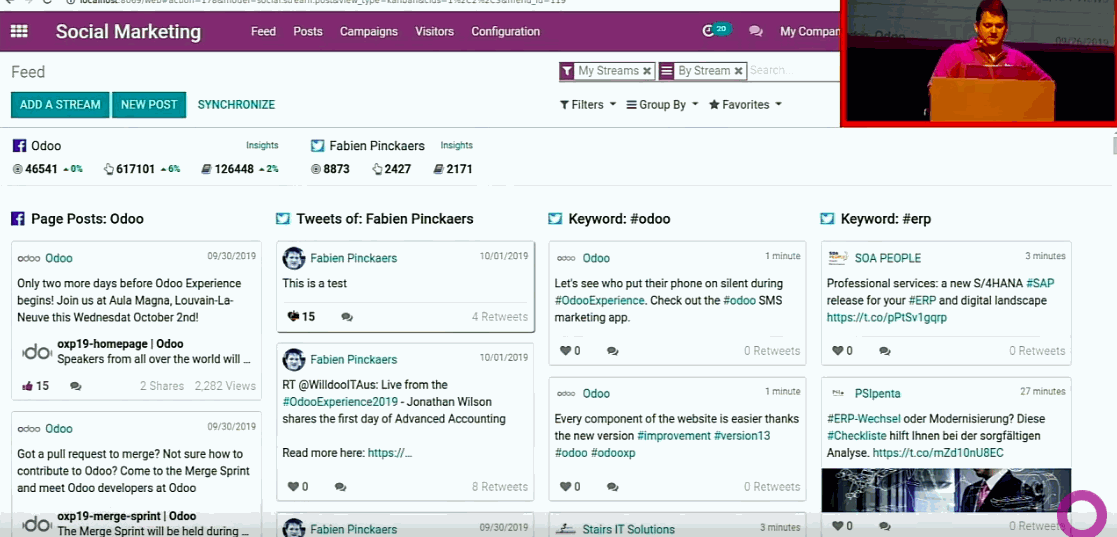Open link https://t.co/mZd10nU8EC in PSIpenta tweet
This screenshot has width=1117, height=537.
[x=937, y=452]
